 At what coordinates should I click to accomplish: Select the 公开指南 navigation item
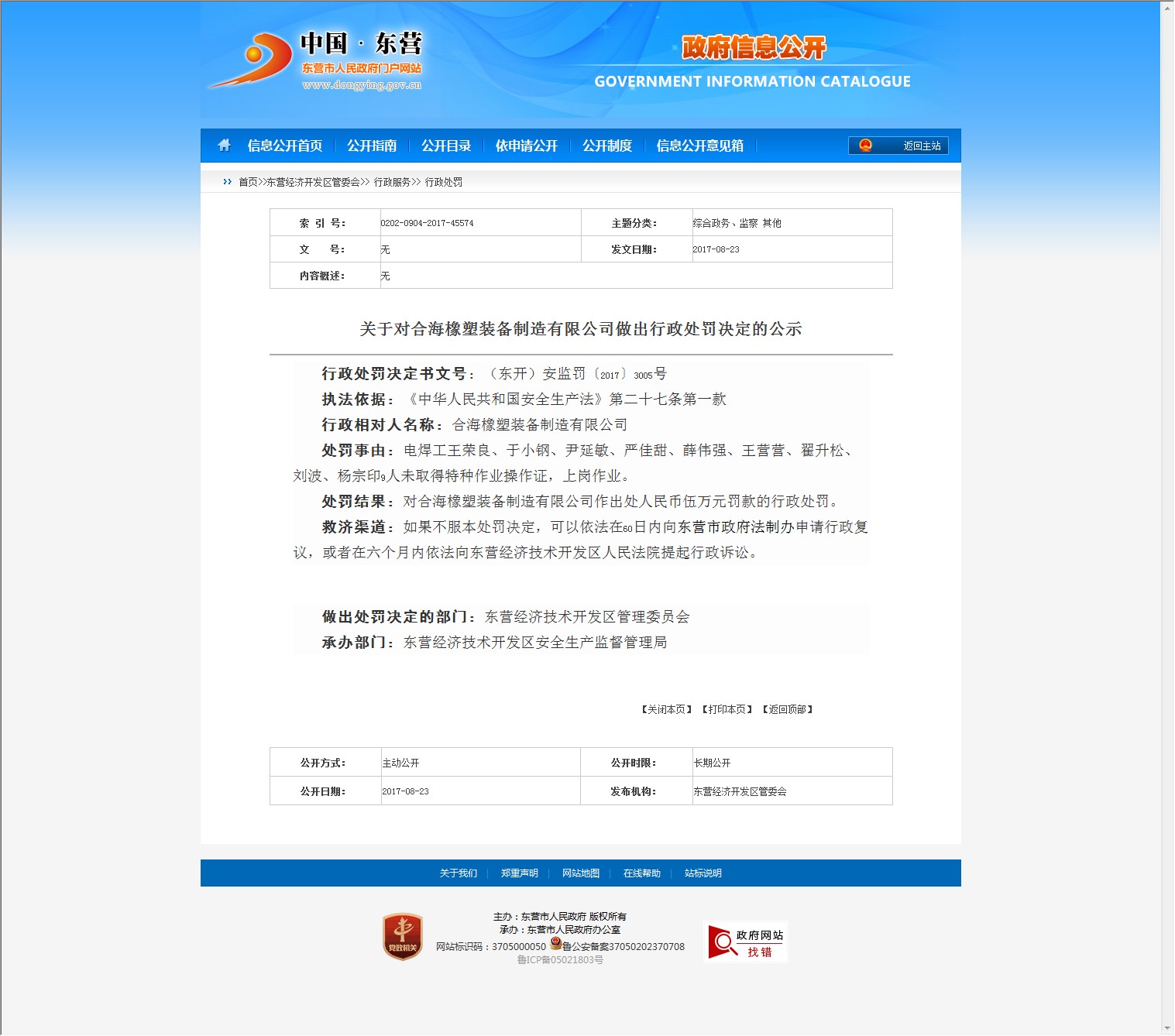(x=372, y=146)
